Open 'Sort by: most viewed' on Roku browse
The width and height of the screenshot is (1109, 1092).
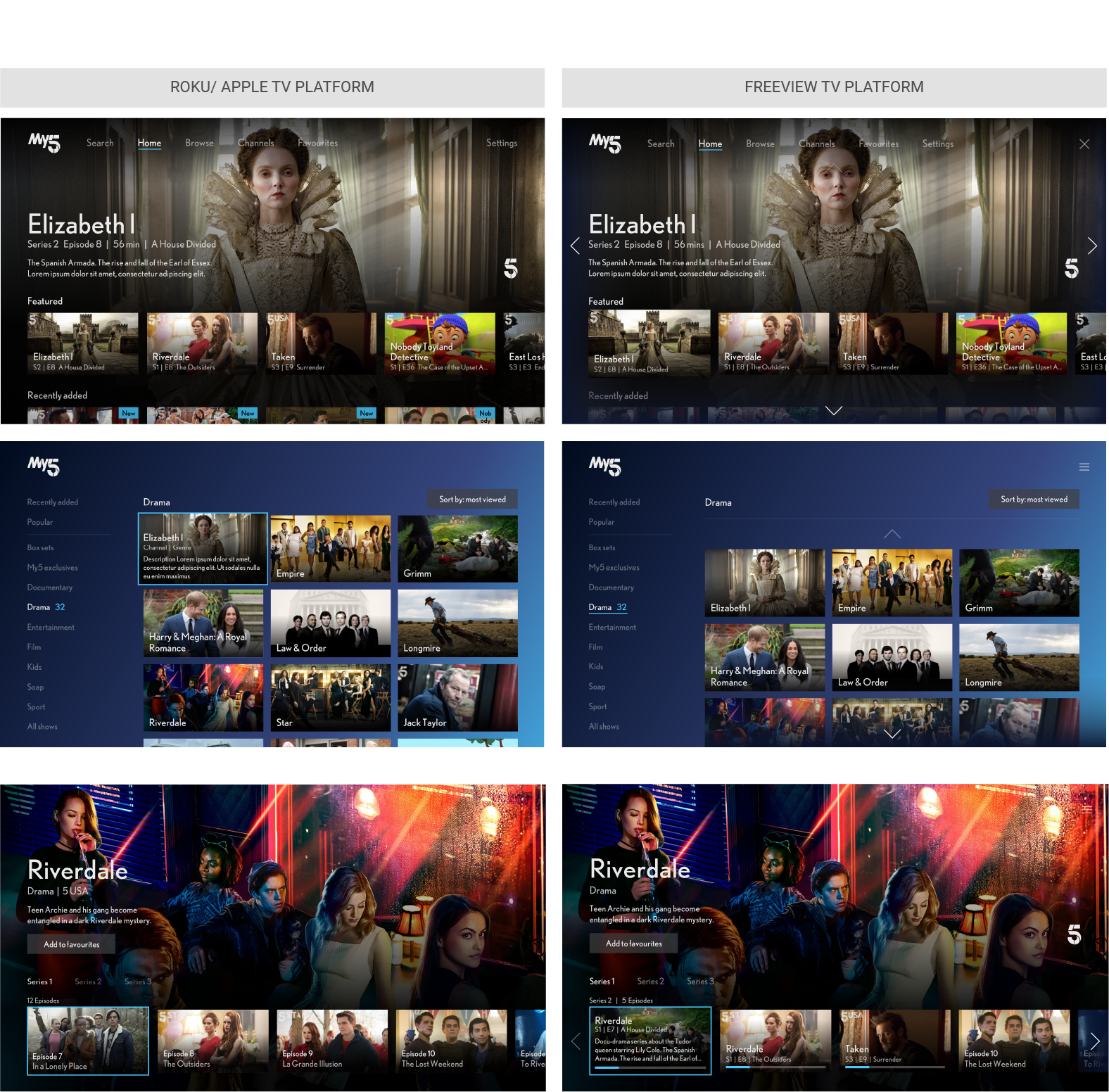click(473, 500)
